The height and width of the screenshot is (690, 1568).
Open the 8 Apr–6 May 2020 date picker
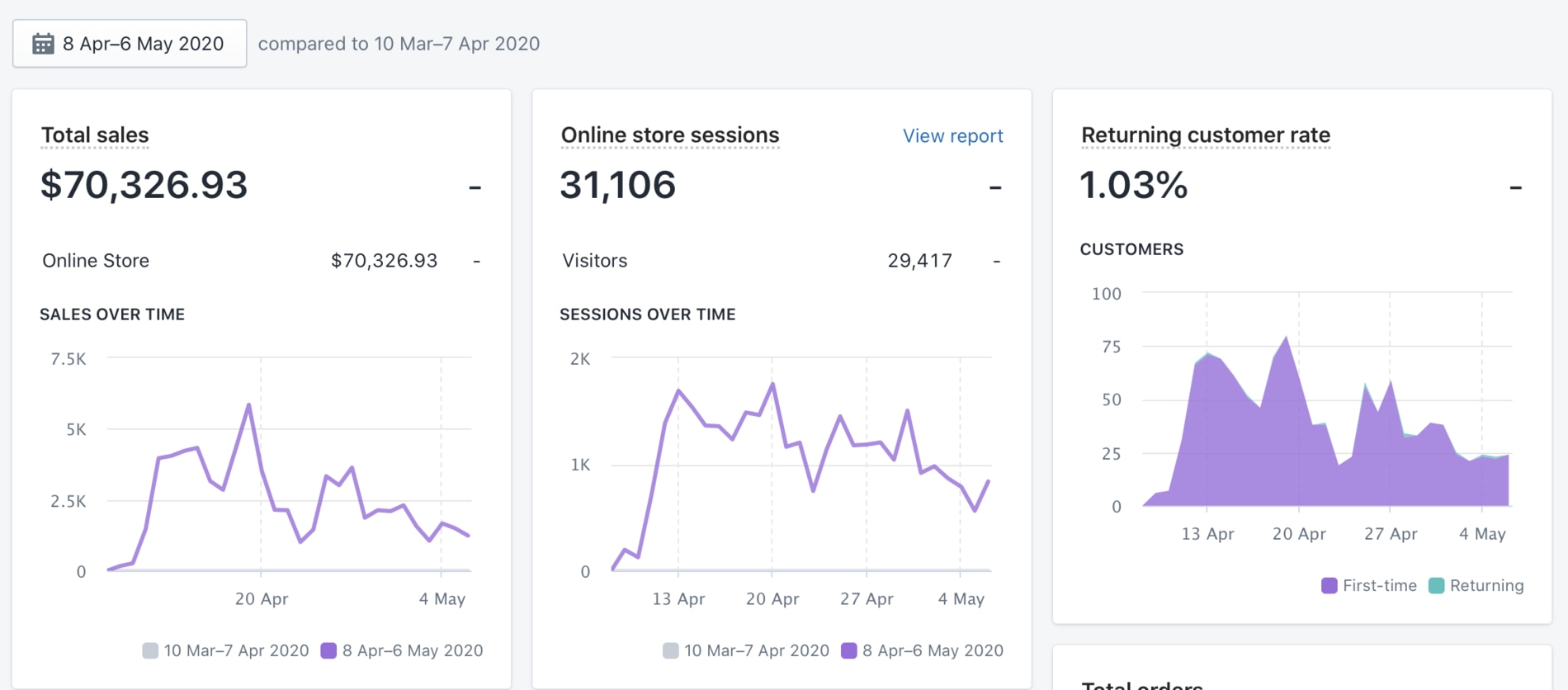(x=130, y=44)
